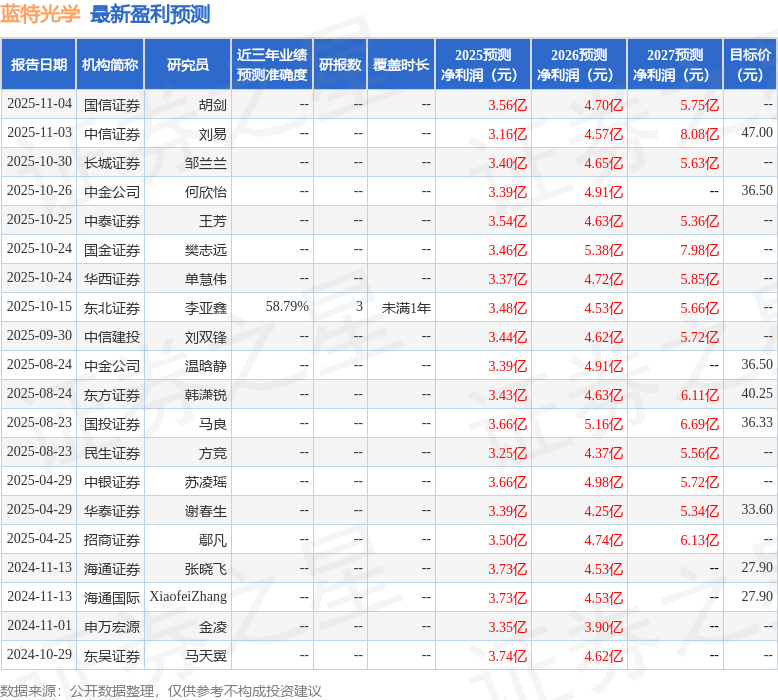The height and width of the screenshot is (700, 778).
Task: Click the 国金证券 institution cell
Action: point(112,250)
